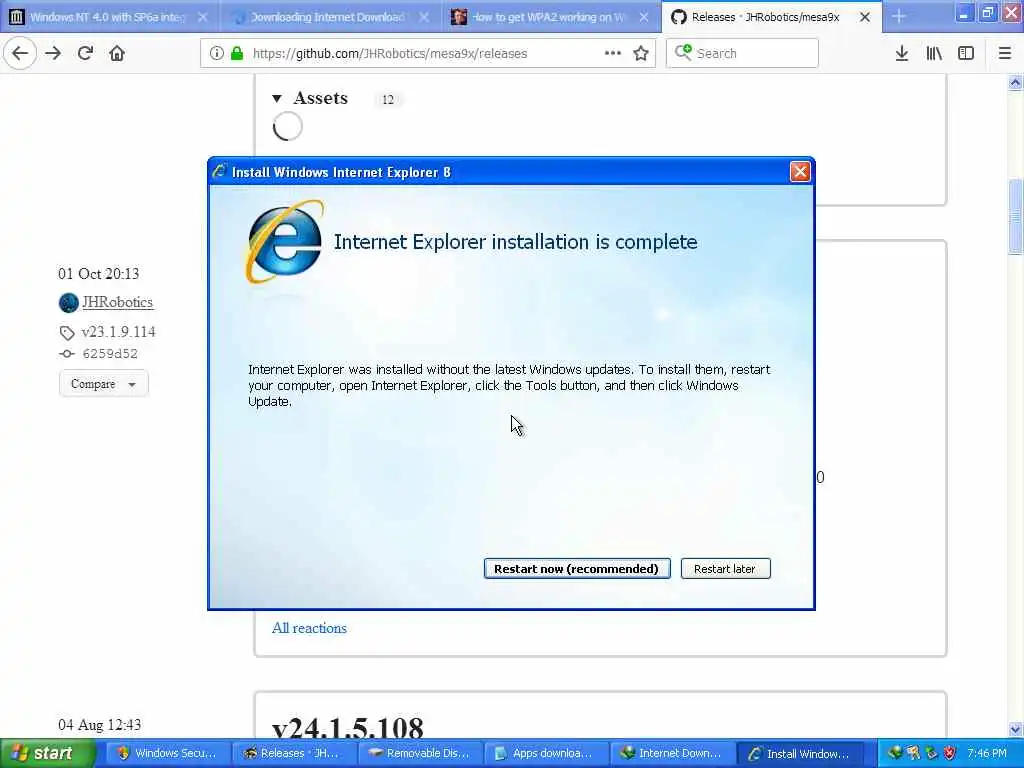Click the red security shield tray icon

950,754
